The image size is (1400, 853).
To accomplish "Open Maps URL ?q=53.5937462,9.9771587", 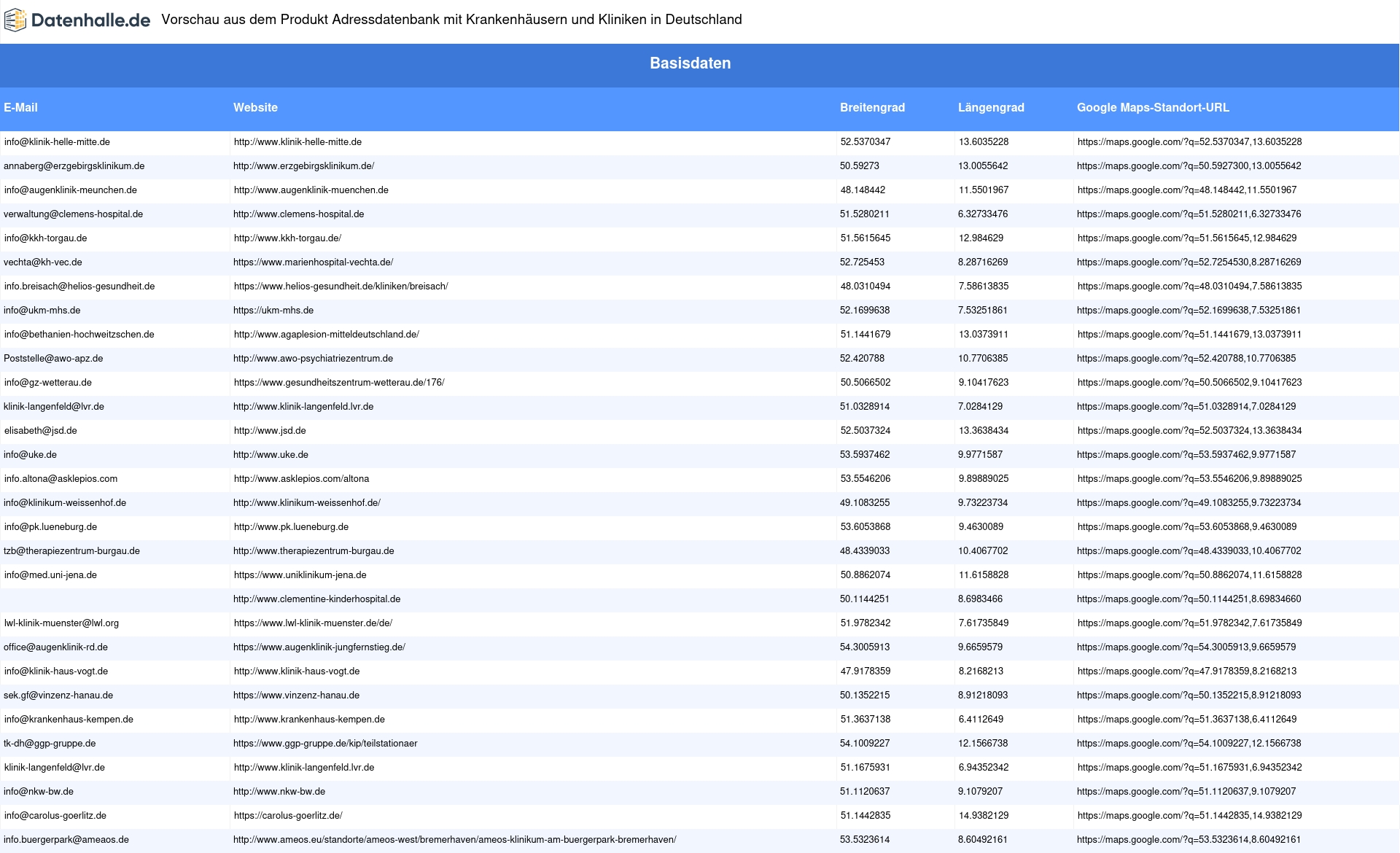I will [x=1186, y=455].
